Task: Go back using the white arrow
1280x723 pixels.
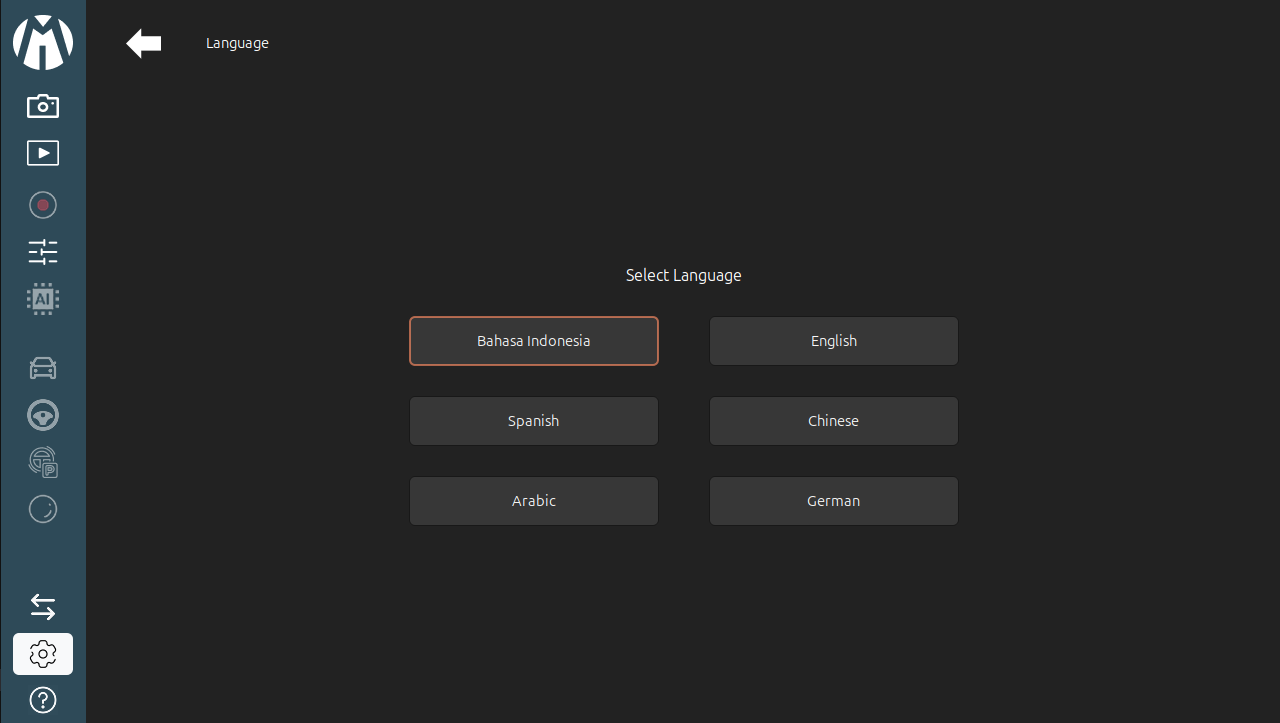Action: point(144,43)
